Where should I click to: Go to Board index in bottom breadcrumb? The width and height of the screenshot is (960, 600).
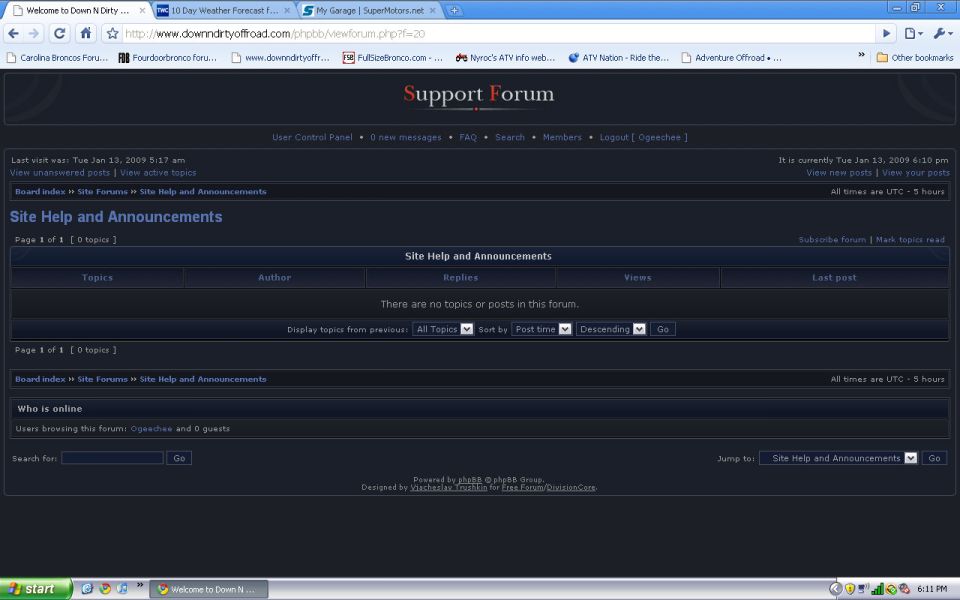coord(40,379)
